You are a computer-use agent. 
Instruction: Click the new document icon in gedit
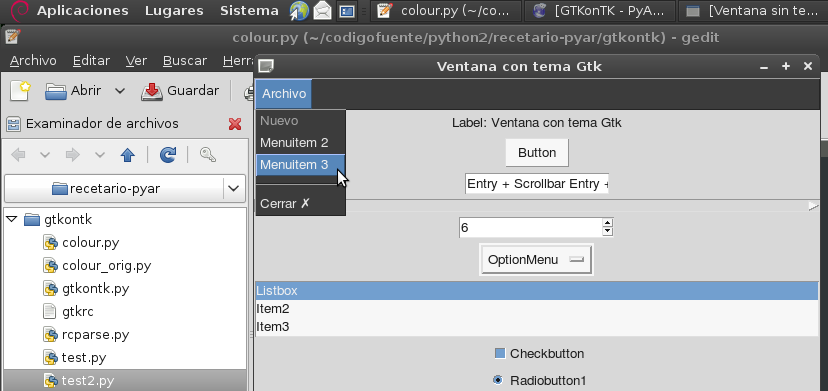click(20, 90)
